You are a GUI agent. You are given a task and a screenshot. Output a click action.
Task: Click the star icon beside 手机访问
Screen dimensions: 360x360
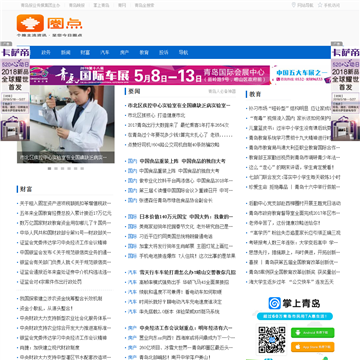point(320,5)
